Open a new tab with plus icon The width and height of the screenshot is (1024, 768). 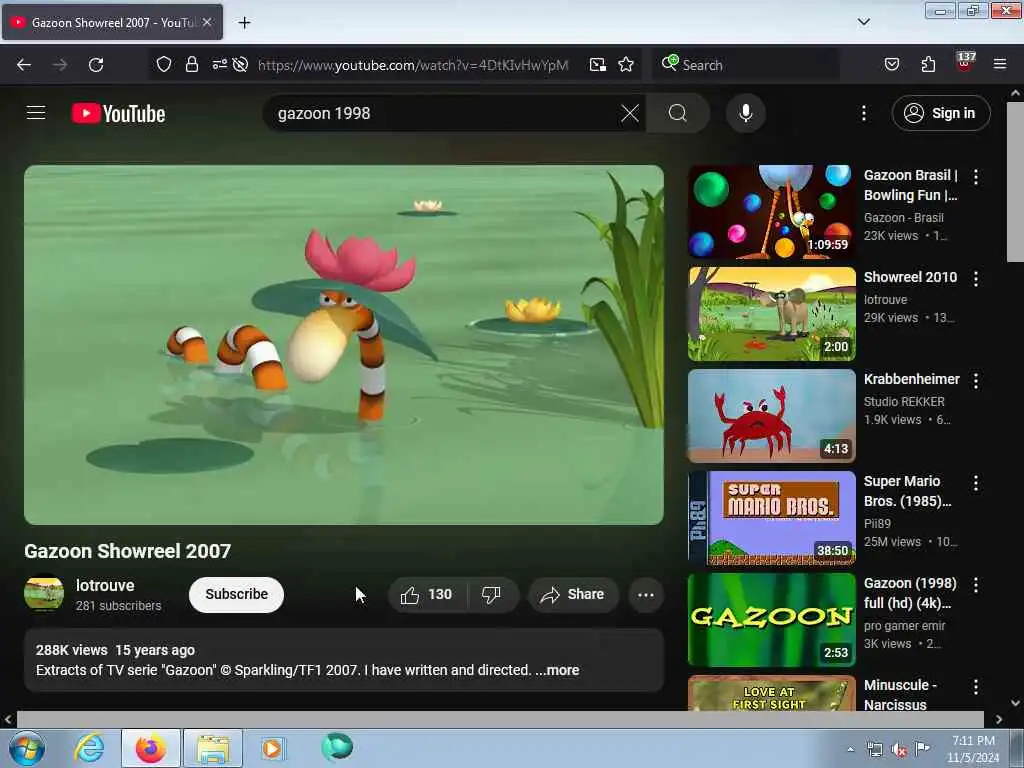point(244,23)
